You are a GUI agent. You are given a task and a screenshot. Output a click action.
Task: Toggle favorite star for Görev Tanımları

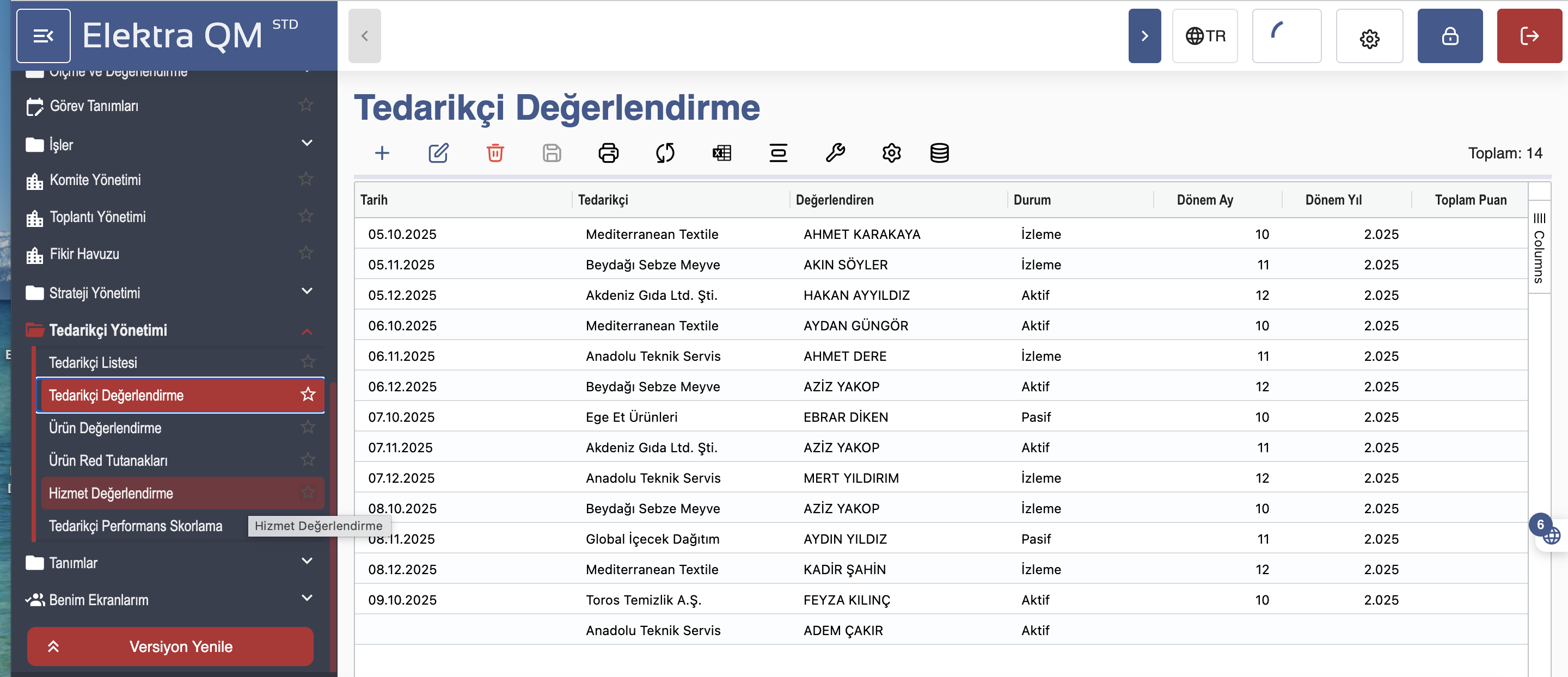[x=306, y=105]
